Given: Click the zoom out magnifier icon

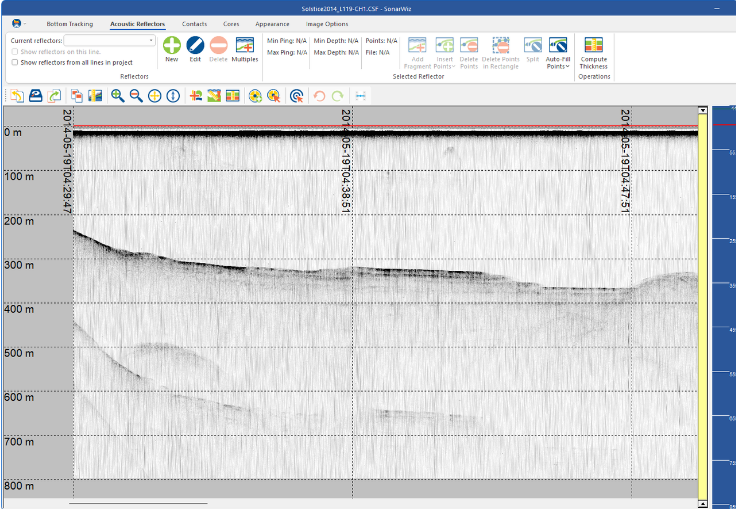Looking at the screenshot, I should click(136, 96).
